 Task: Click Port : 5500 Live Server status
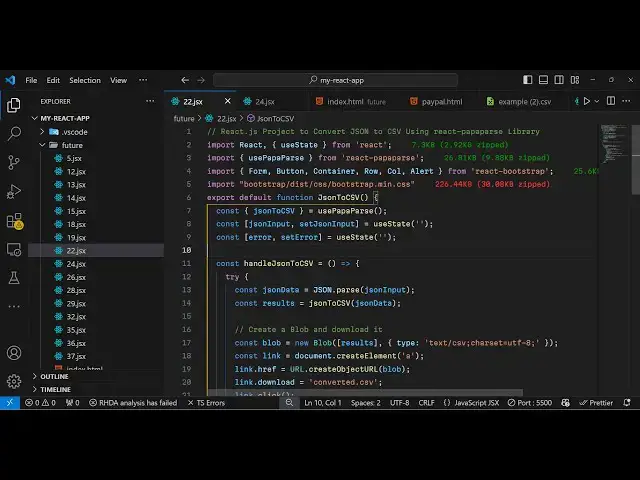[529, 403]
